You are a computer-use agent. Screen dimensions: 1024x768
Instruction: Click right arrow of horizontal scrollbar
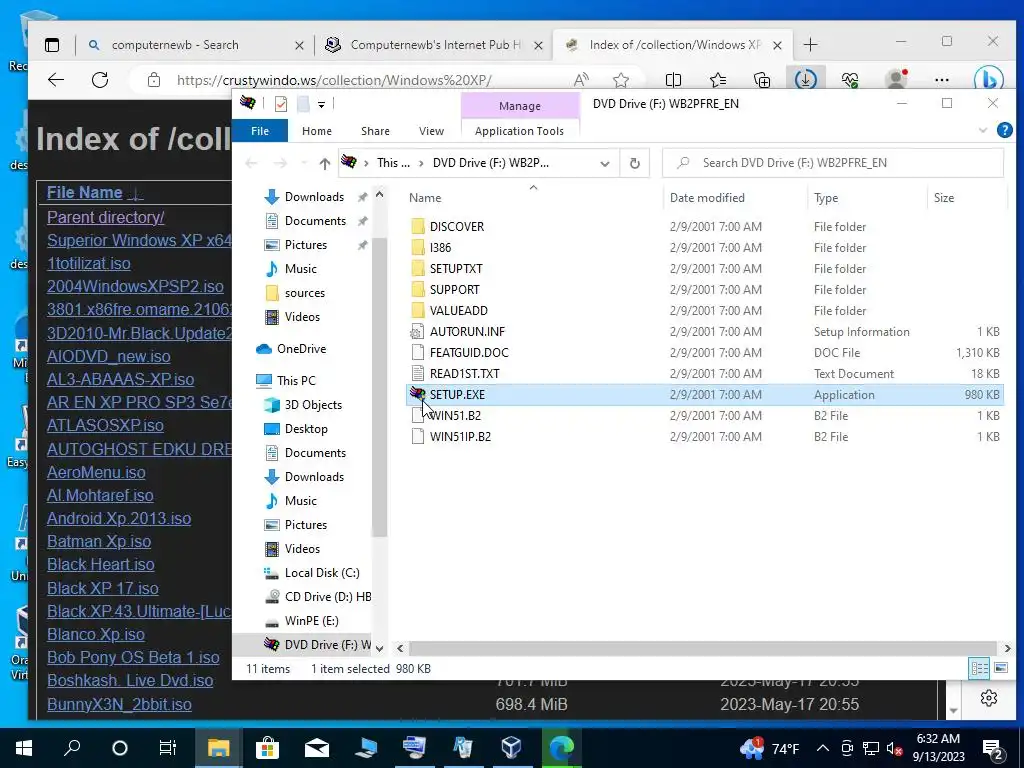click(x=1007, y=648)
